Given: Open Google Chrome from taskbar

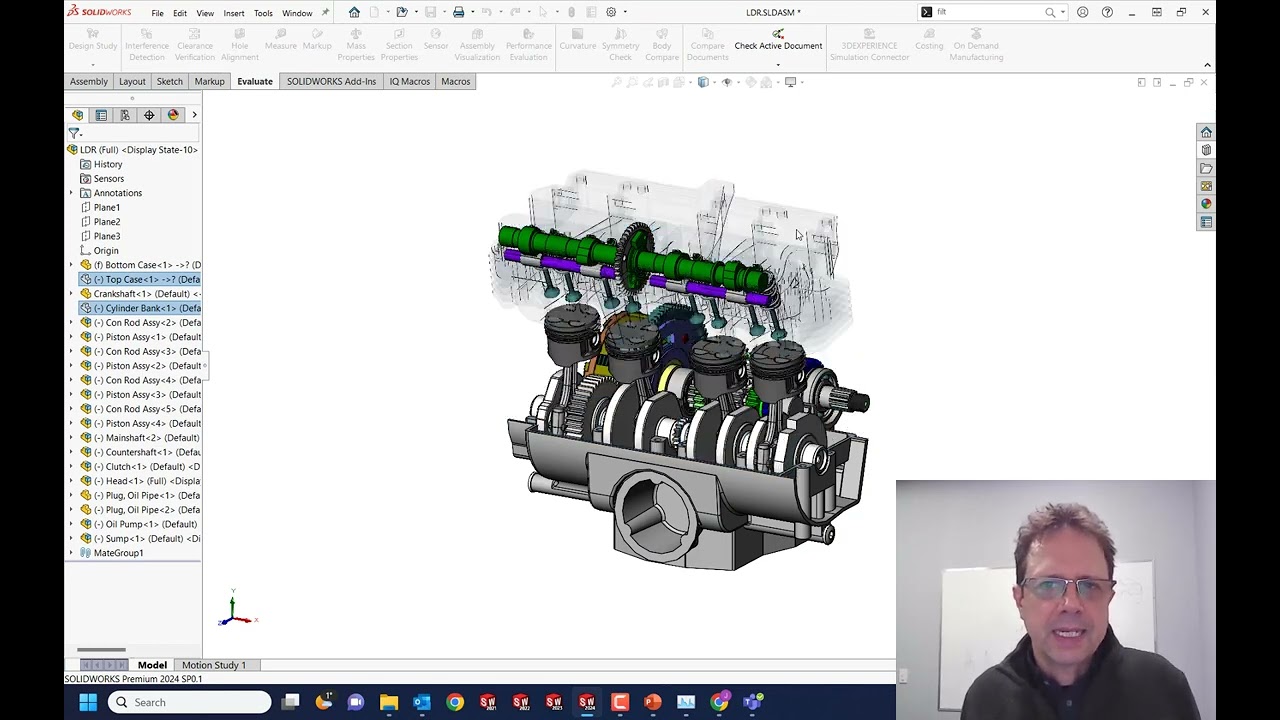Looking at the screenshot, I should (455, 702).
